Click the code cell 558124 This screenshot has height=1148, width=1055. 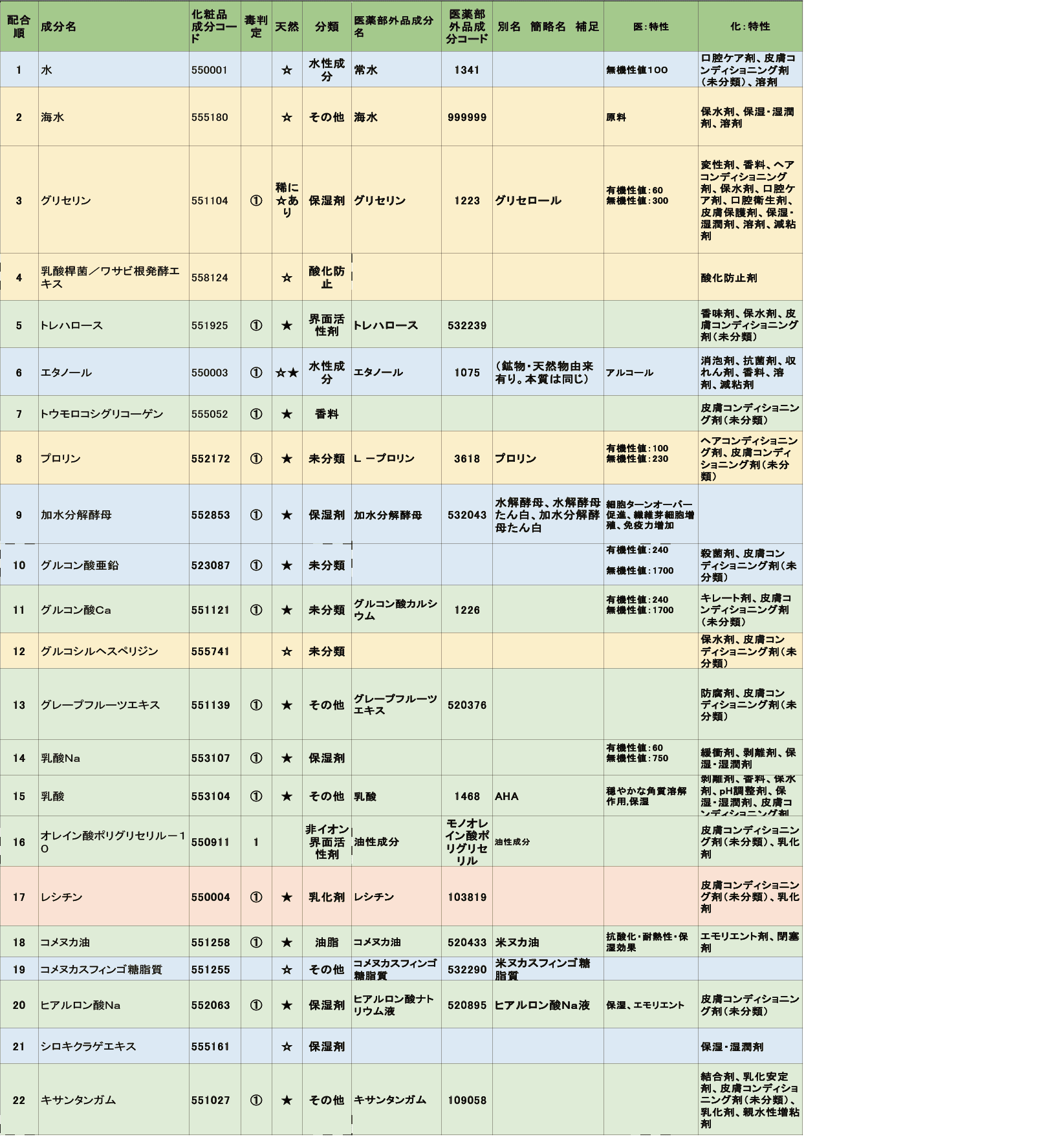pyautogui.click(x=215, y=277)
